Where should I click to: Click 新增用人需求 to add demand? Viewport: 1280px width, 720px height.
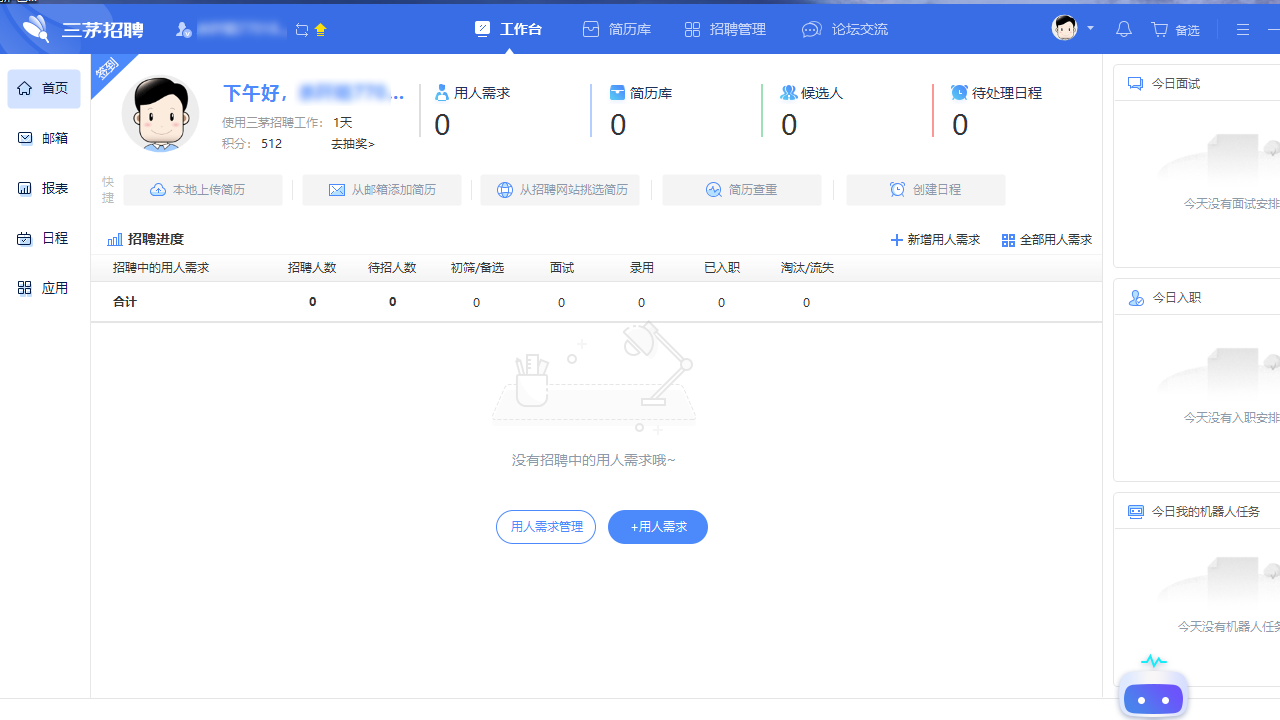[x=934, y=239]
